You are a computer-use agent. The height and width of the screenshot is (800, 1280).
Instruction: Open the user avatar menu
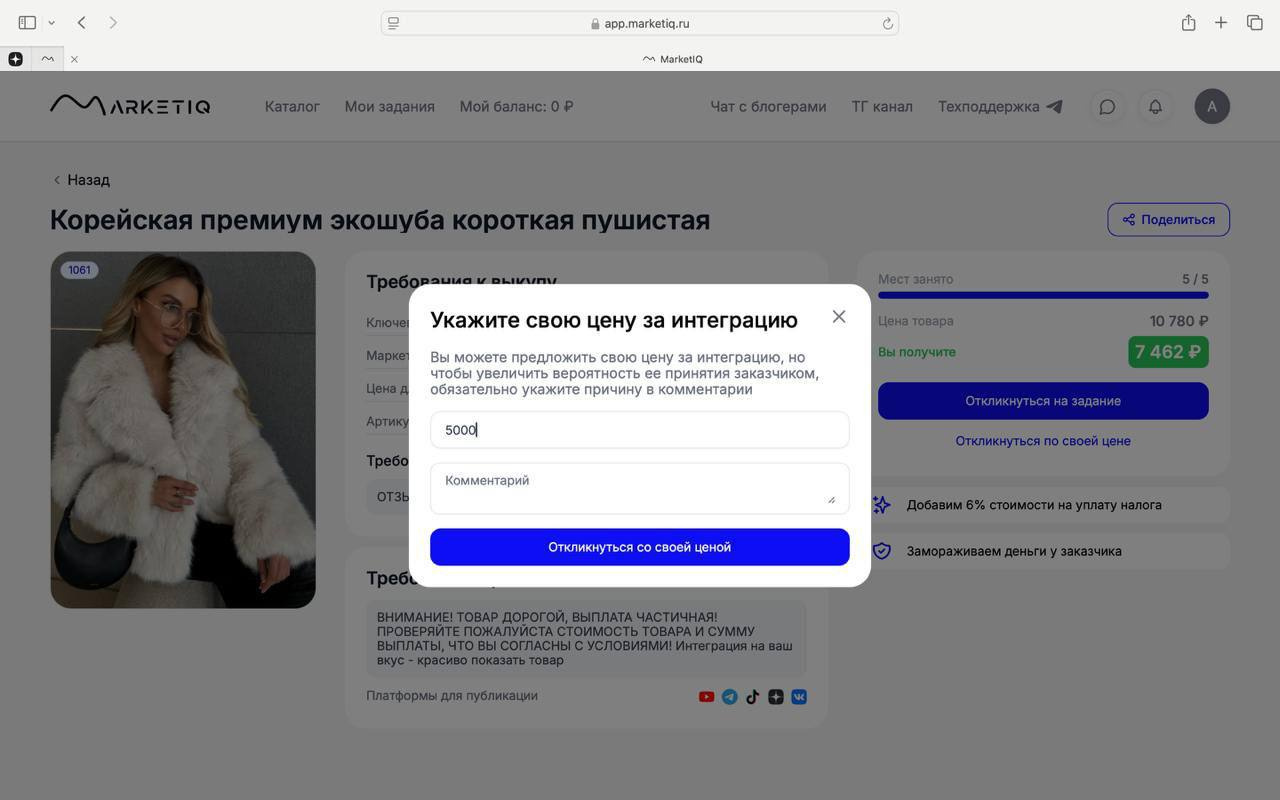coord(1212,106)
